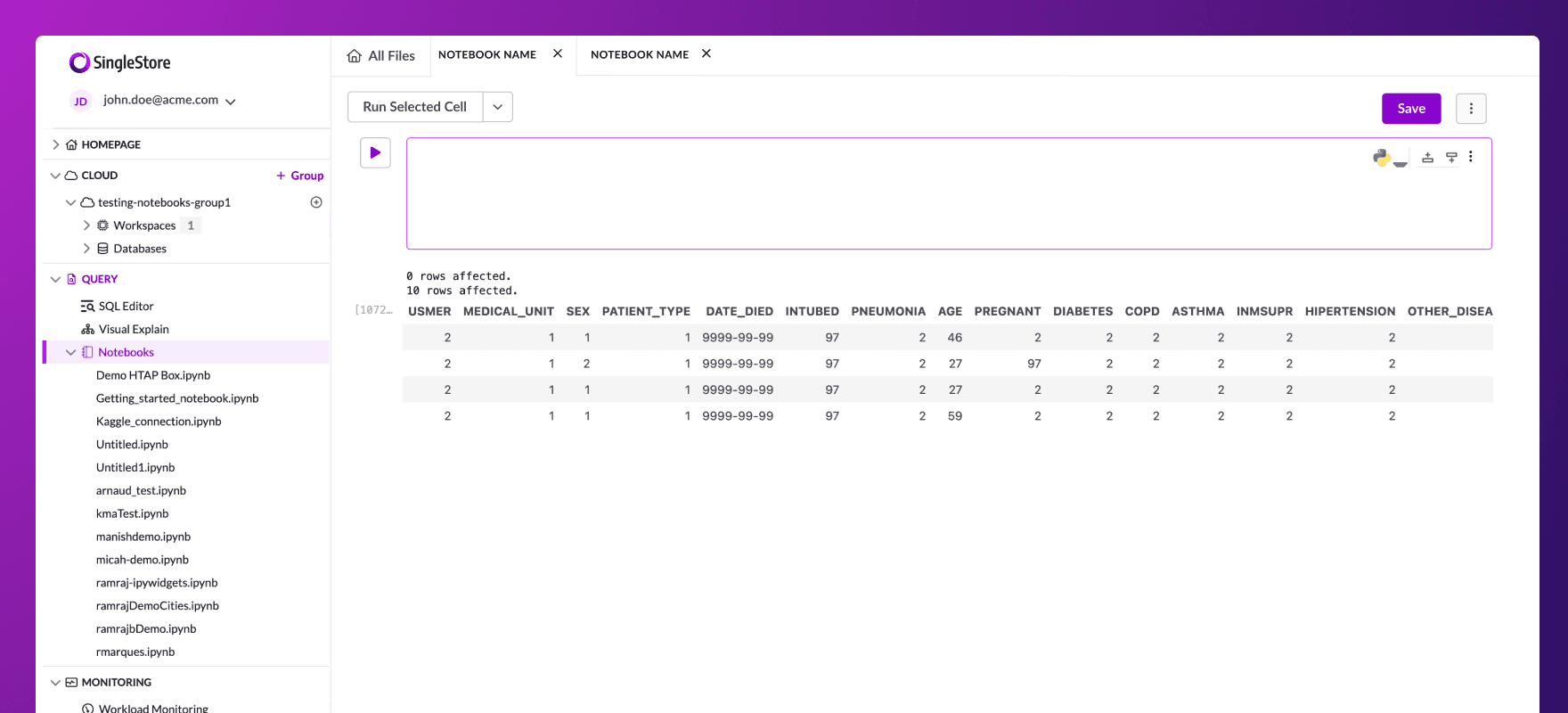Open the cell language dropdown arrow

(1401, 163)
